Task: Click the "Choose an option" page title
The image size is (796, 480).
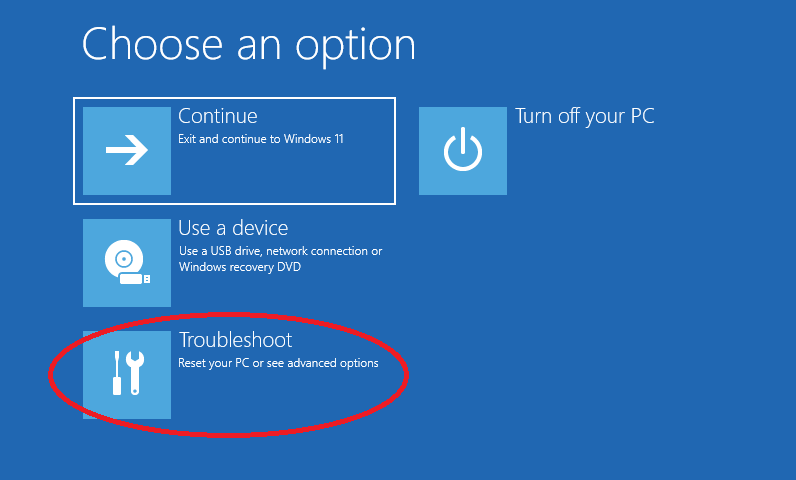Action: point(248,45)
